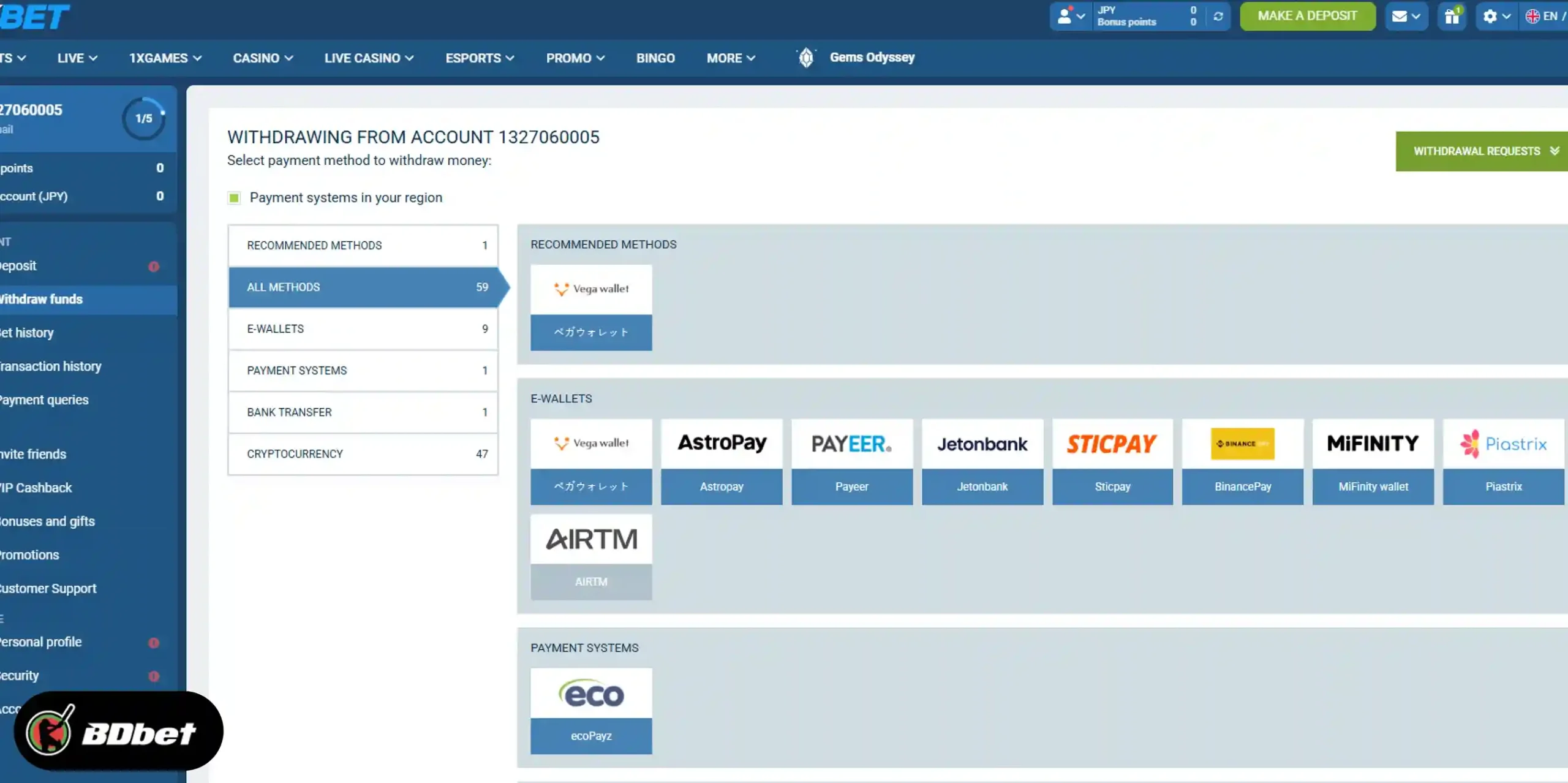The height and width of the screenshot is (783, 1568).
Task: Click Personal profile red alert indicator
Action: click(x=154, y=643)
